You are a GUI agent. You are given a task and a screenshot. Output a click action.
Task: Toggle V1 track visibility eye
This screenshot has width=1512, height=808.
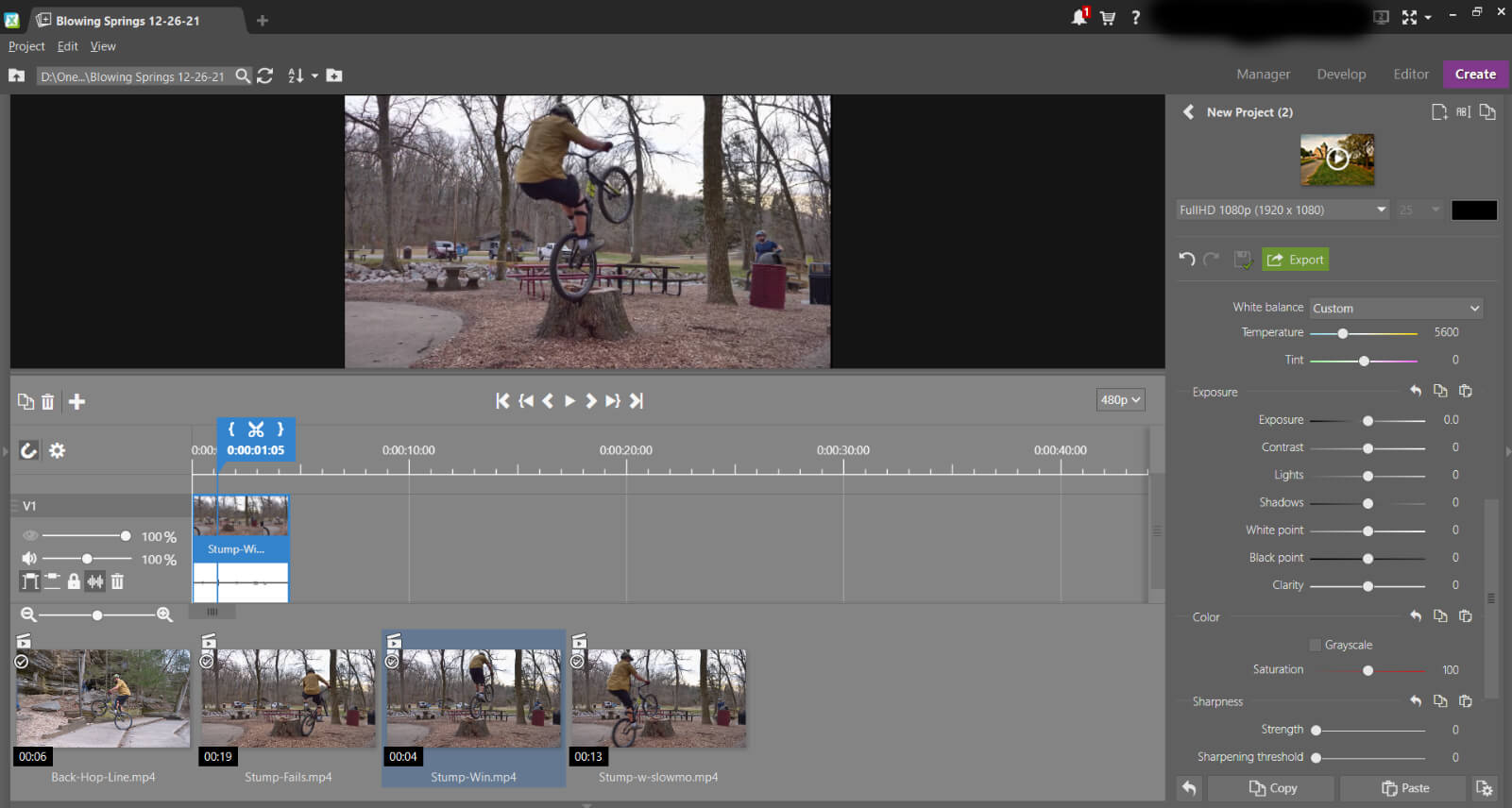point(29,536)
